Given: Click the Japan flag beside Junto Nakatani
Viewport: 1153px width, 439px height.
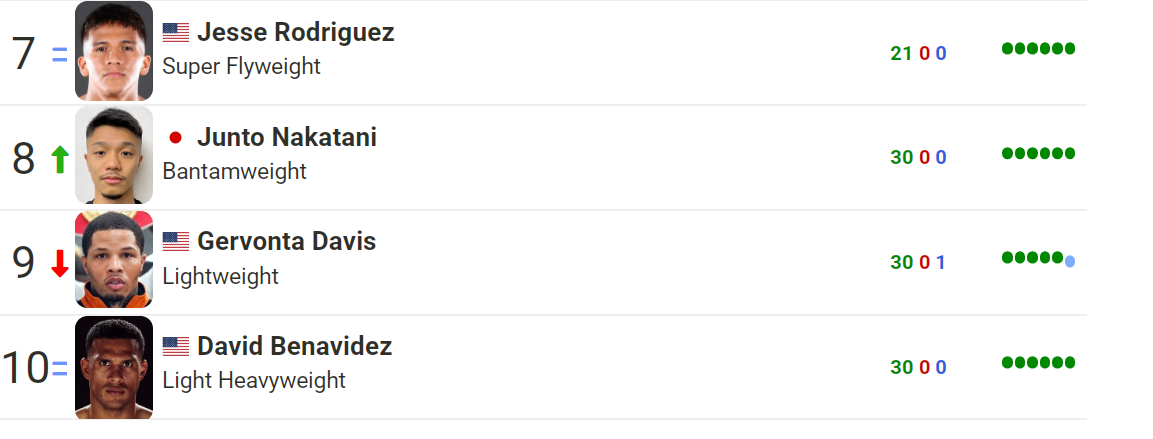Looking at the screenshot, I should [x=175, y=138].
